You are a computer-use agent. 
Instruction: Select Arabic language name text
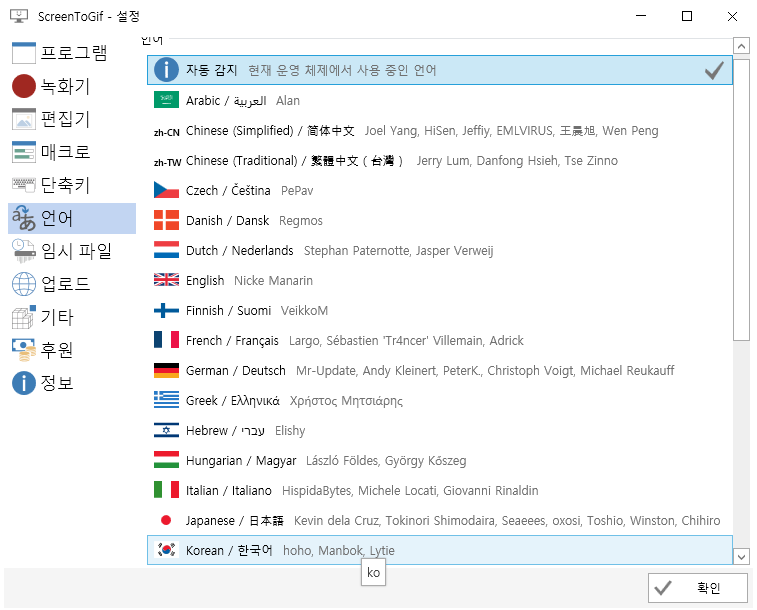tap(226, 100)
